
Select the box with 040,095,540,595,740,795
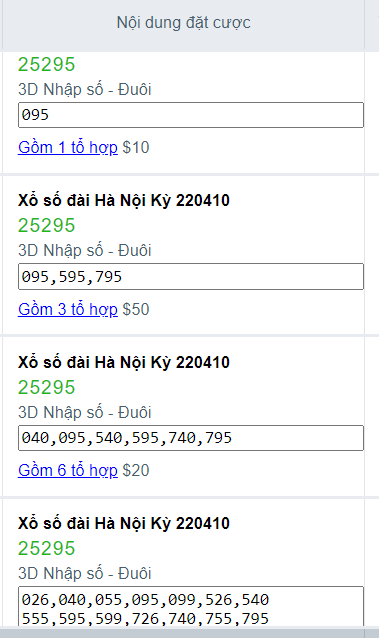191,438
